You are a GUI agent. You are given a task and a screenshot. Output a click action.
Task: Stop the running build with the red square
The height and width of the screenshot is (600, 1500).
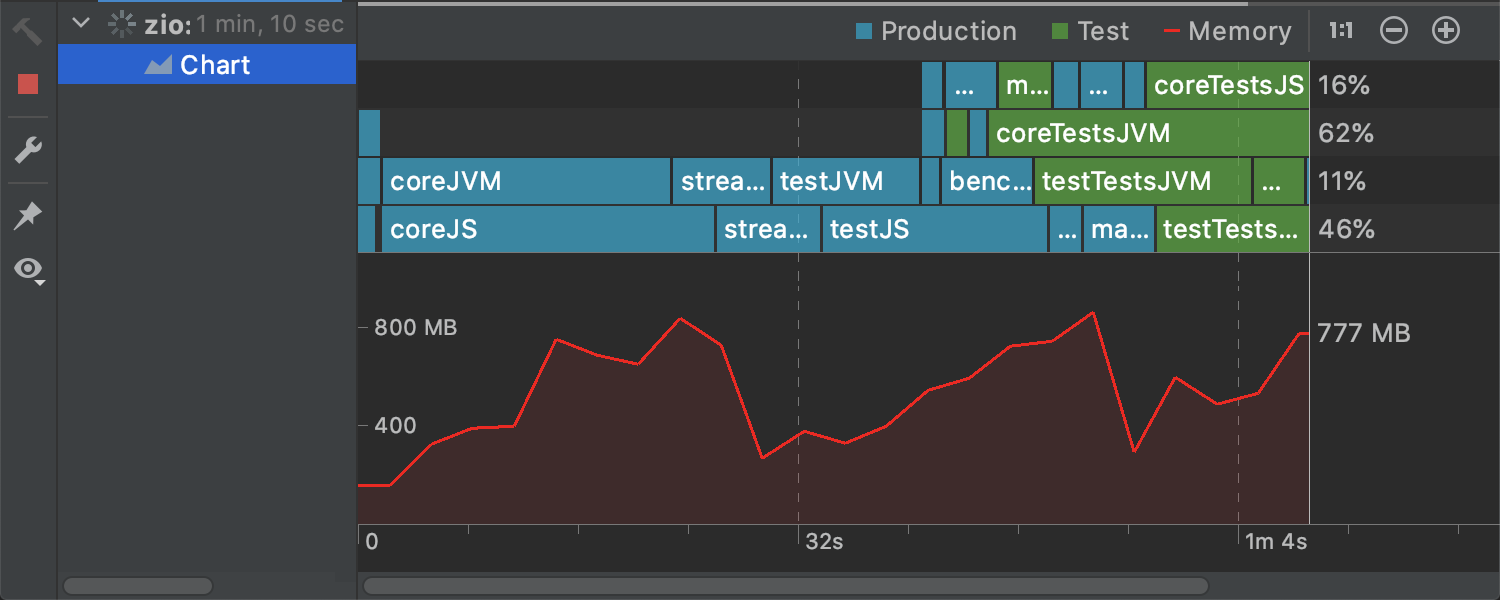[x=28, y=84]
